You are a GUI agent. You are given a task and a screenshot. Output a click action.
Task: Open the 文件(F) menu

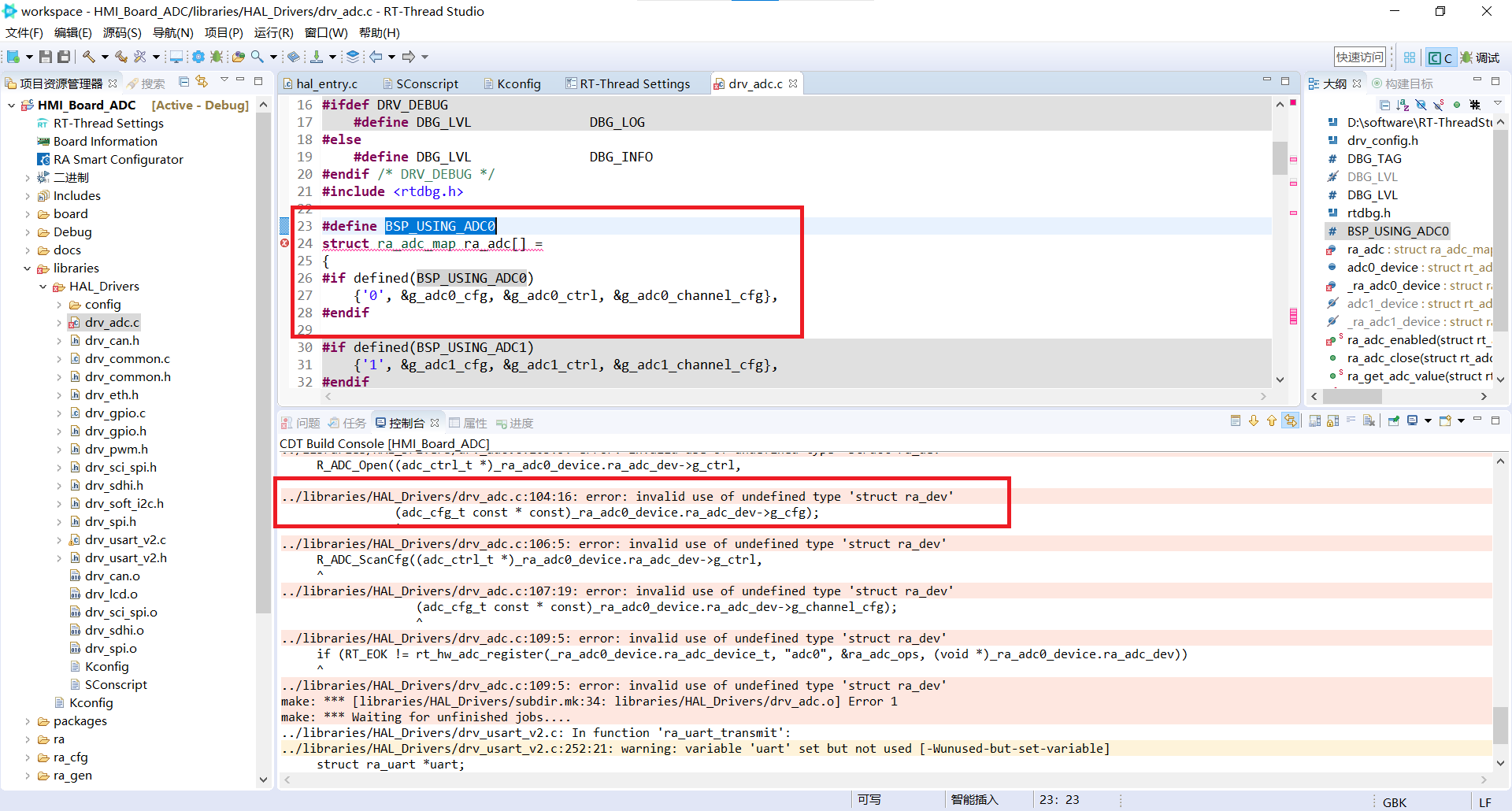[24, 32]
